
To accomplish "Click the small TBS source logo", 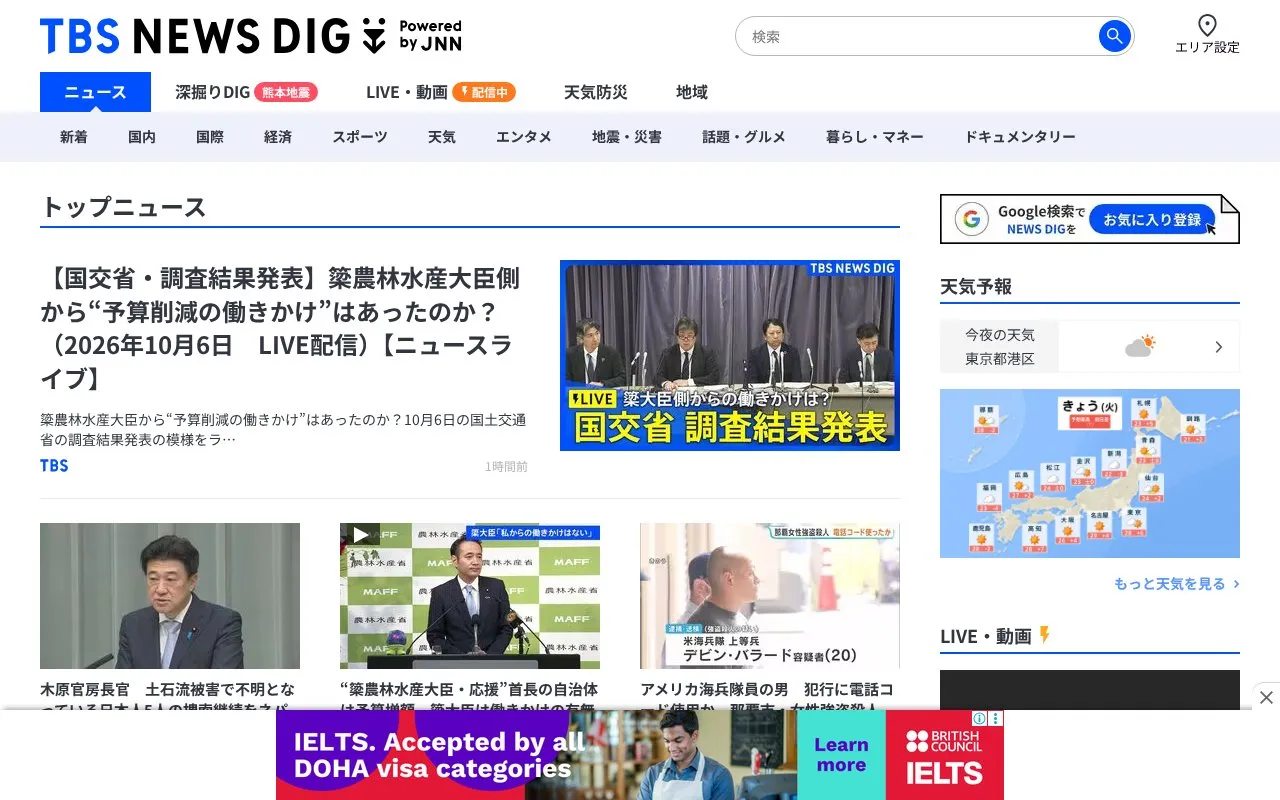I will 54,466.
